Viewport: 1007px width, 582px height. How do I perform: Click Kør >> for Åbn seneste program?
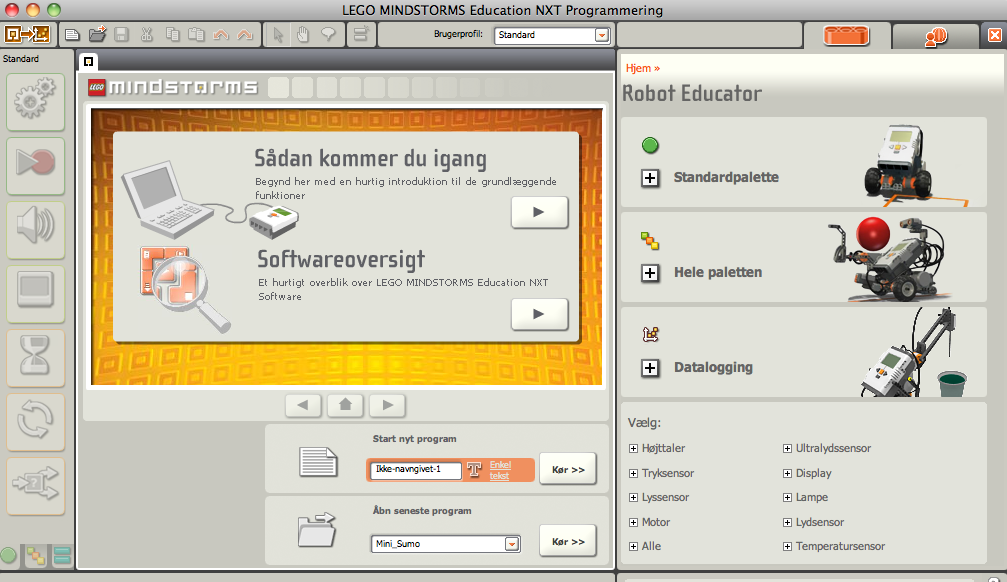tap(568, 542)
